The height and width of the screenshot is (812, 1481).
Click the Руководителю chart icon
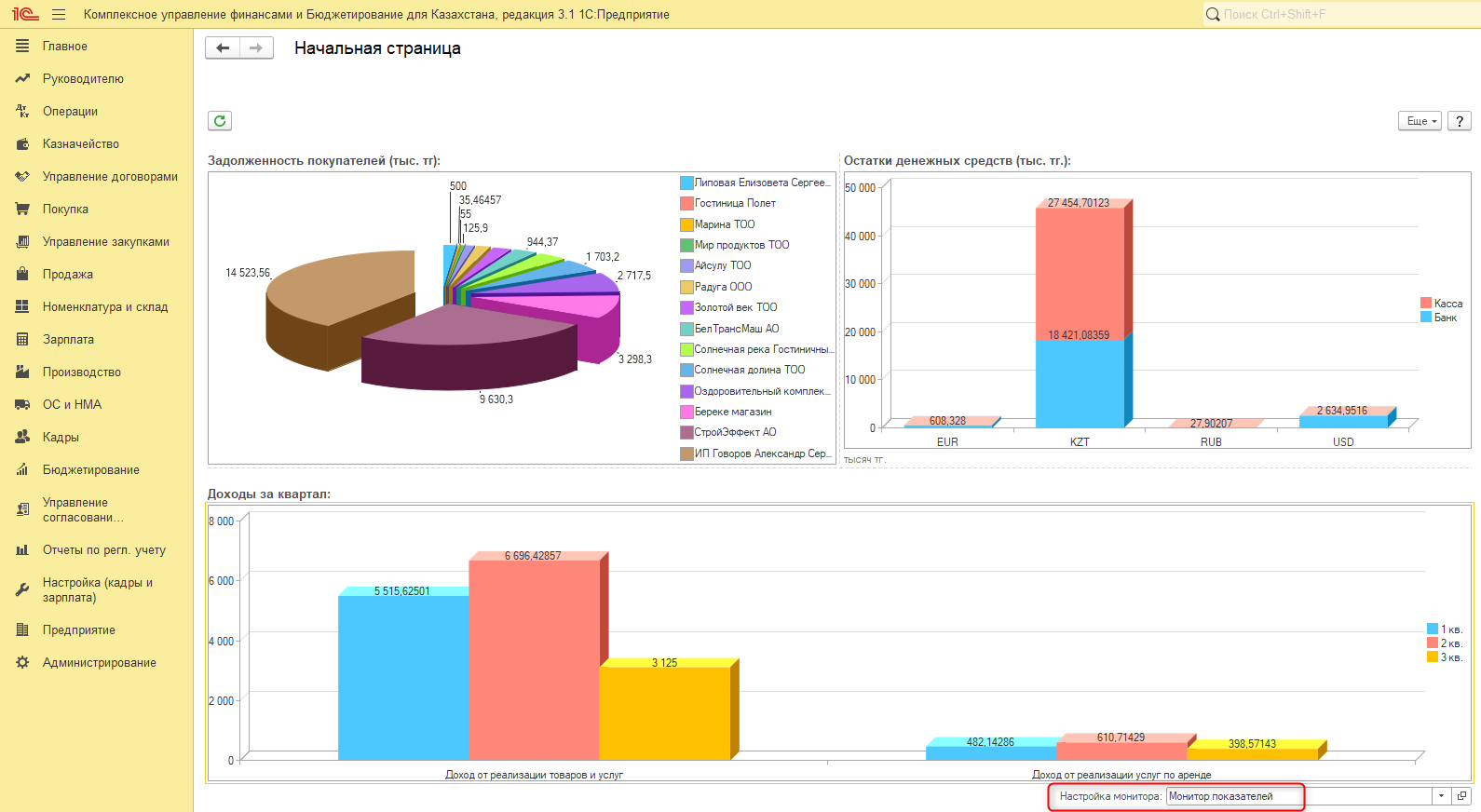(x=22, y=78)
